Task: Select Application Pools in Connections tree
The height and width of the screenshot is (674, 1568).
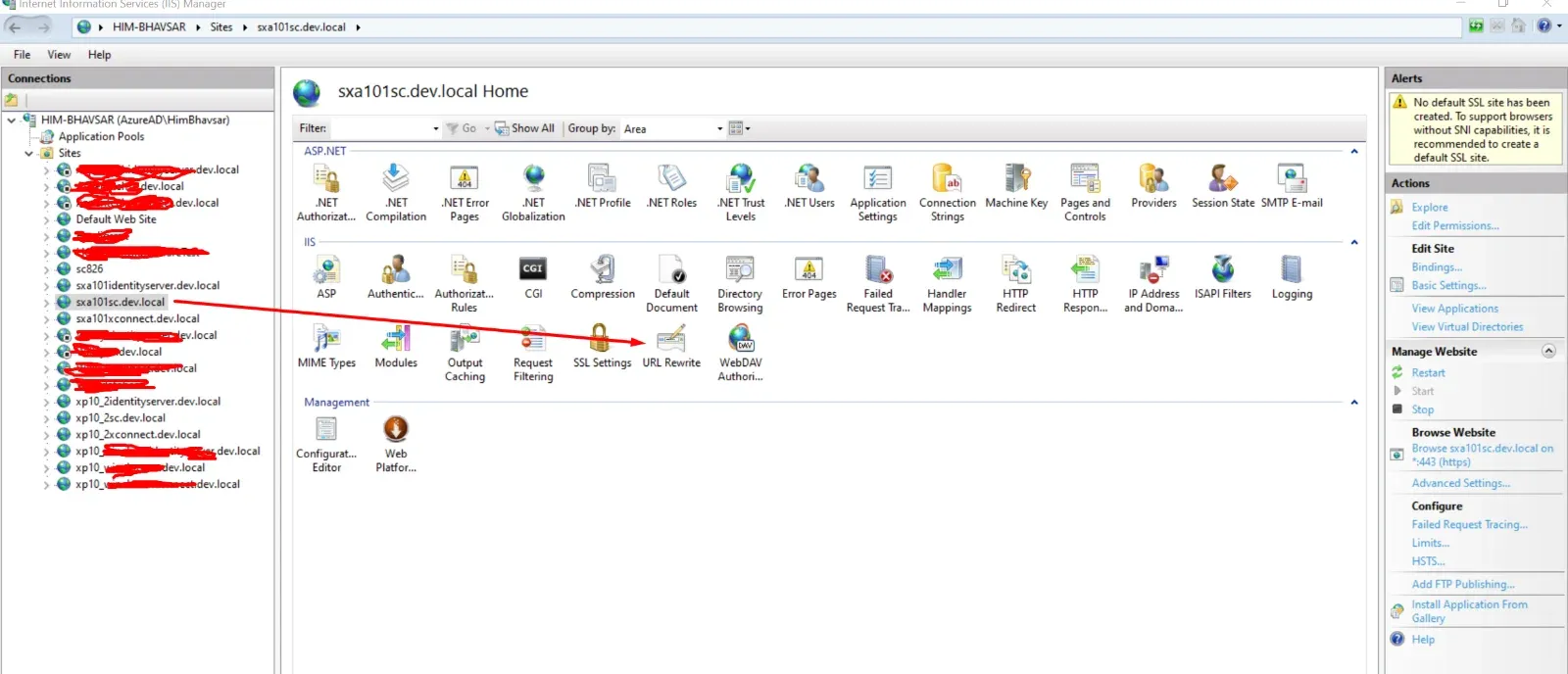Action: pyautogui.click(x=101, y=137)
